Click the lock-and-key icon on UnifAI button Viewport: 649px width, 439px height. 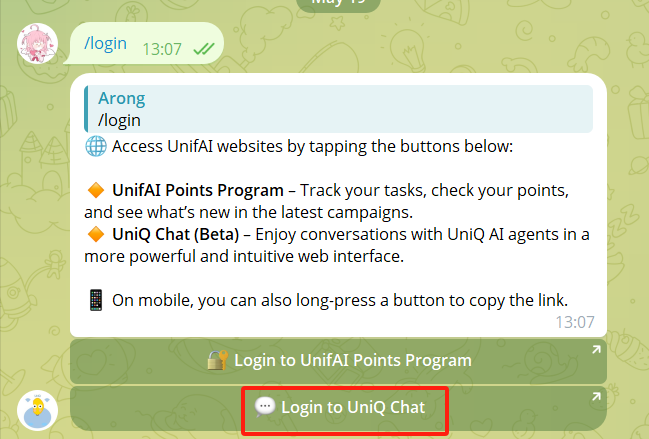coord(218,360)
